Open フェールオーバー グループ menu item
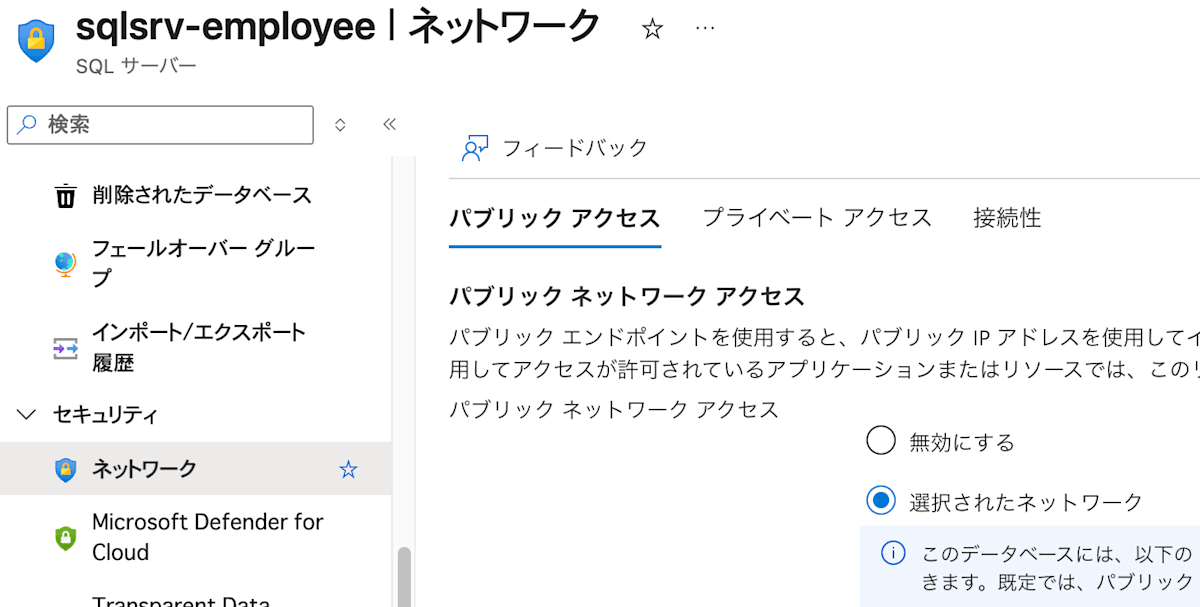This screenshot has width=1200, height=607. pos(203,263)
